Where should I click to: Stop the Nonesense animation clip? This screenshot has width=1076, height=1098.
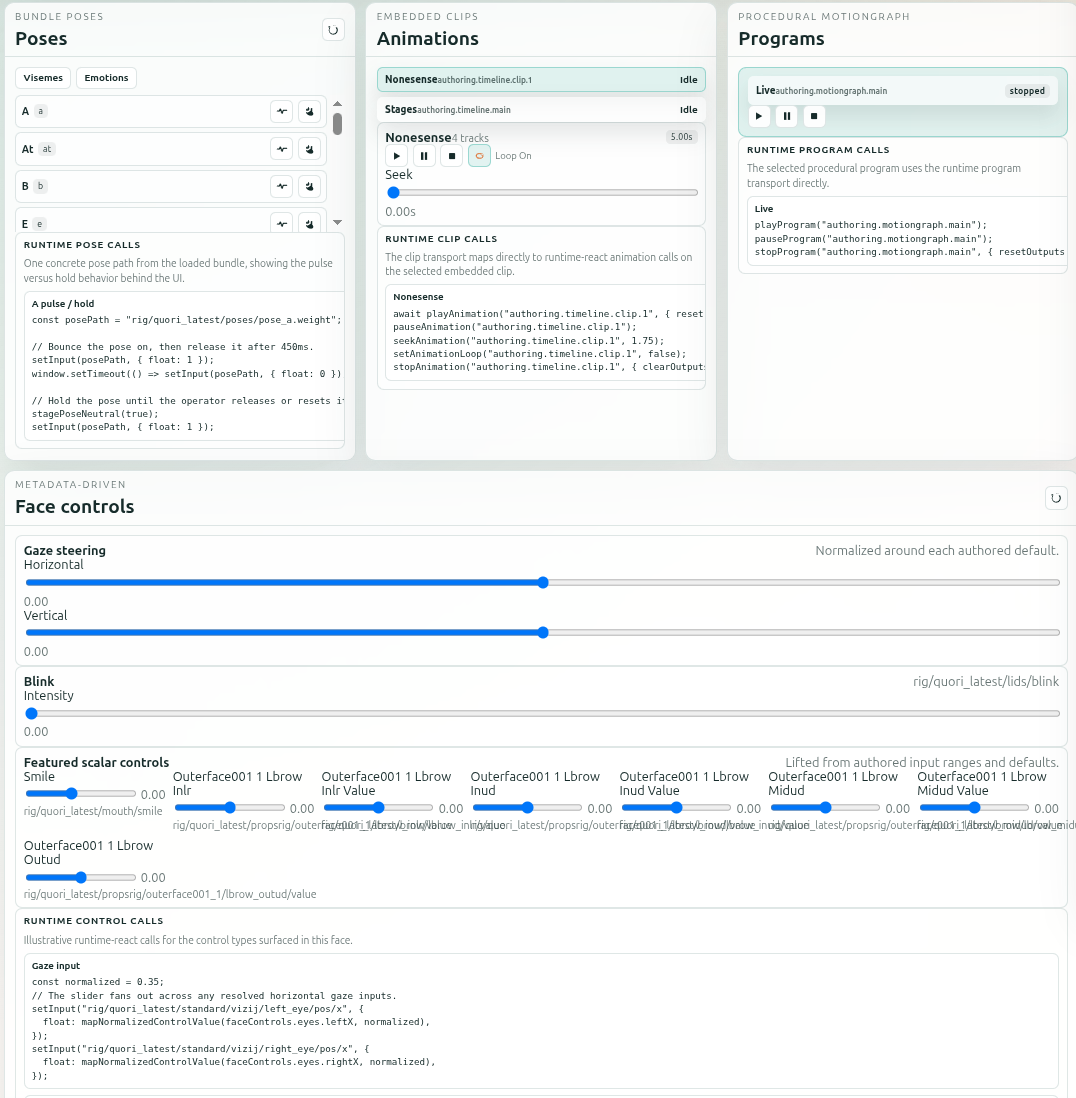click(452, 156)
